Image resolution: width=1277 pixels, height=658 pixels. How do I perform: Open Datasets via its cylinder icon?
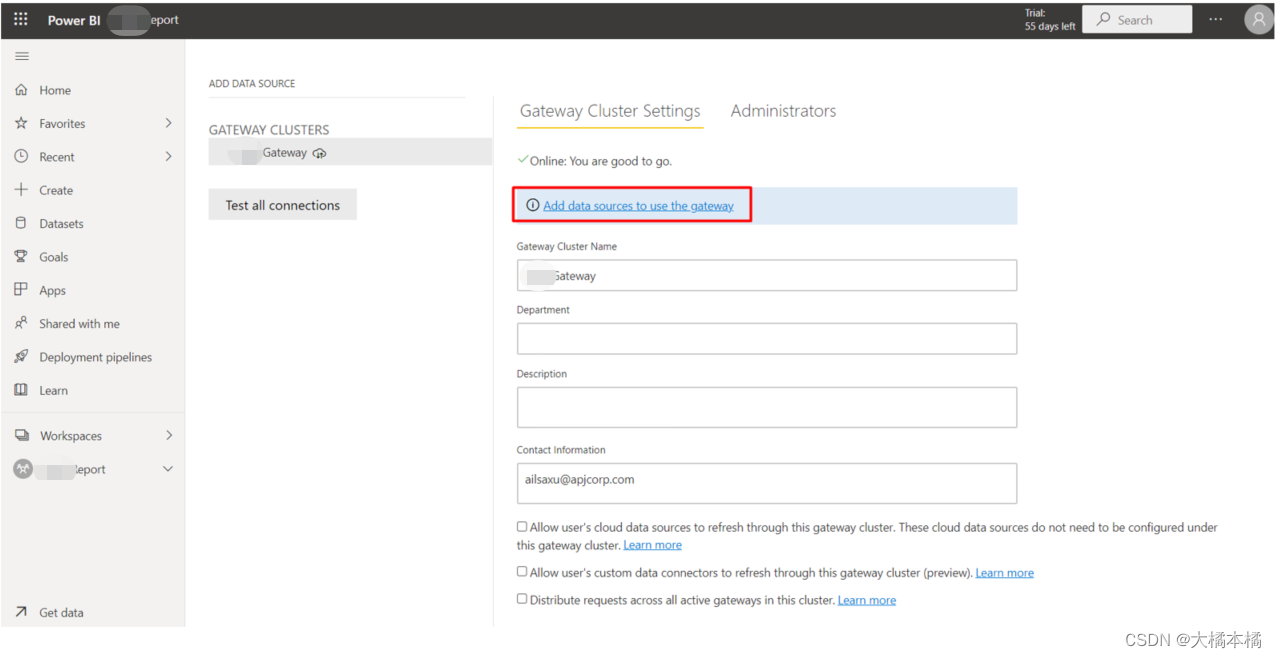(21, 223)
